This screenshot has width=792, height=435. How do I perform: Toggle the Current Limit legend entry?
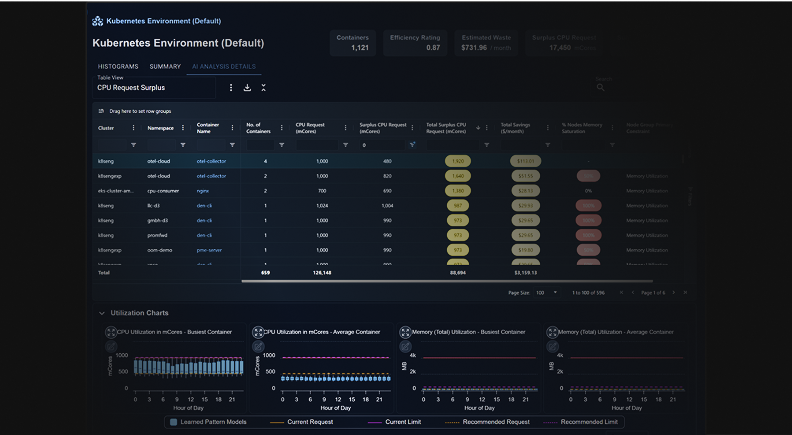394,422
